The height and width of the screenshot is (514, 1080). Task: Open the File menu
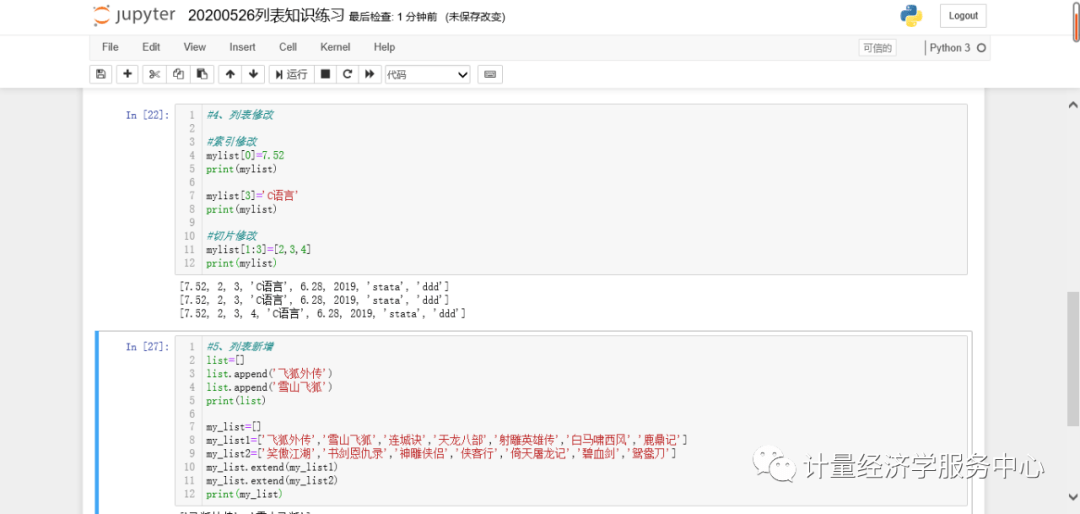pos(110,47)
